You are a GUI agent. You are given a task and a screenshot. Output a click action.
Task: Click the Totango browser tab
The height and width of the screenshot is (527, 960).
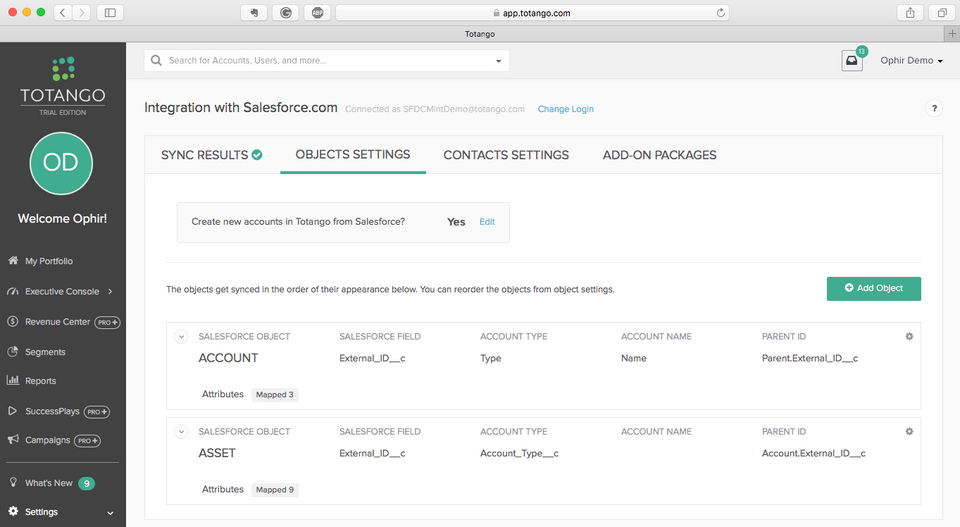479,34
